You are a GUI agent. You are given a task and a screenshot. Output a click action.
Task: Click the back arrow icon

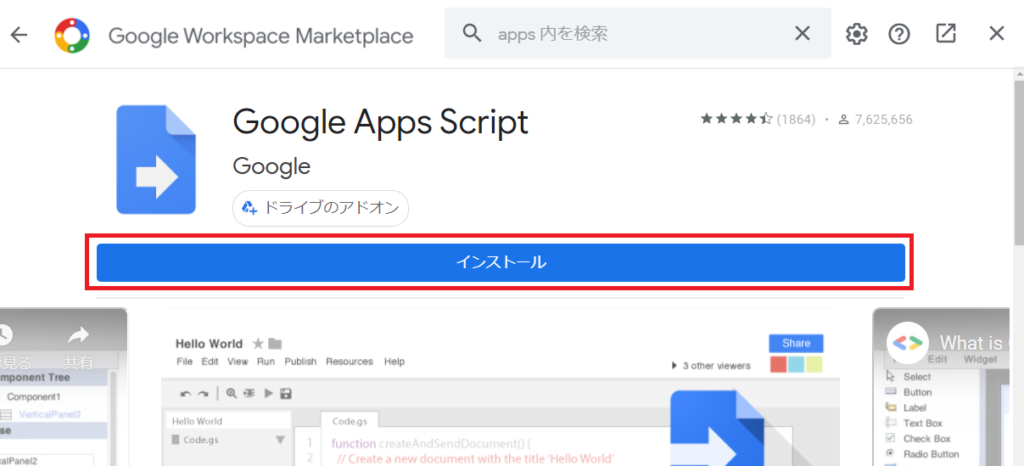pos(19,35)
